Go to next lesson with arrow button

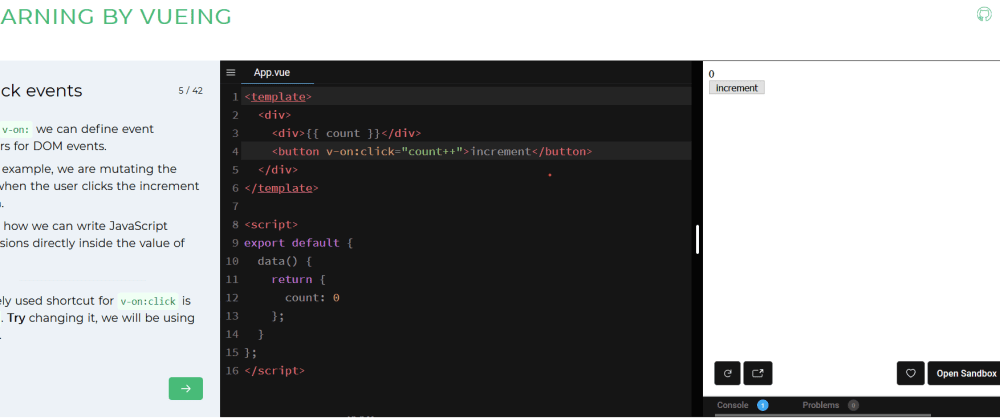click(x=186, y=389)
